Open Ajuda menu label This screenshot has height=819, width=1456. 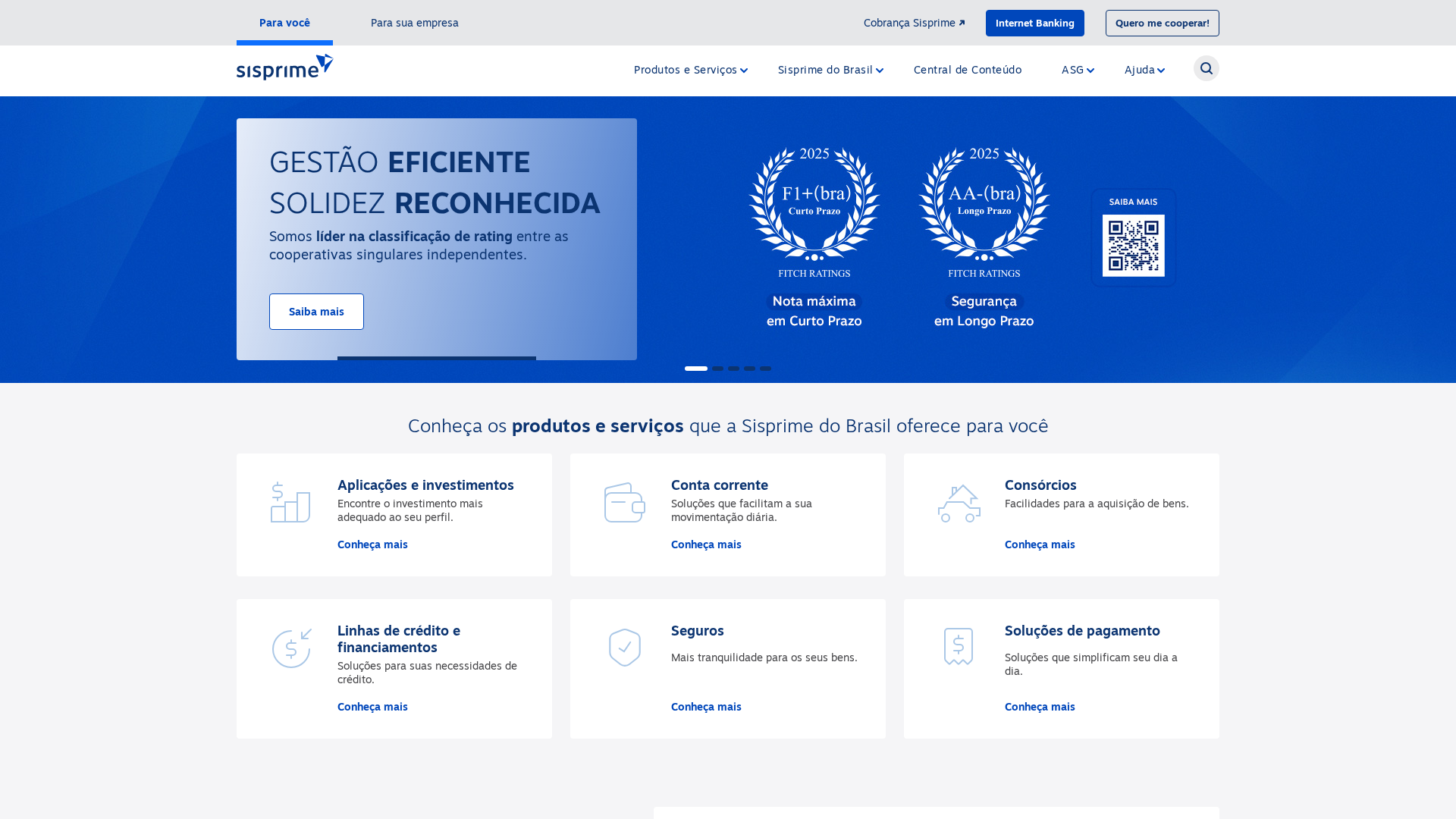(1139, 70)
